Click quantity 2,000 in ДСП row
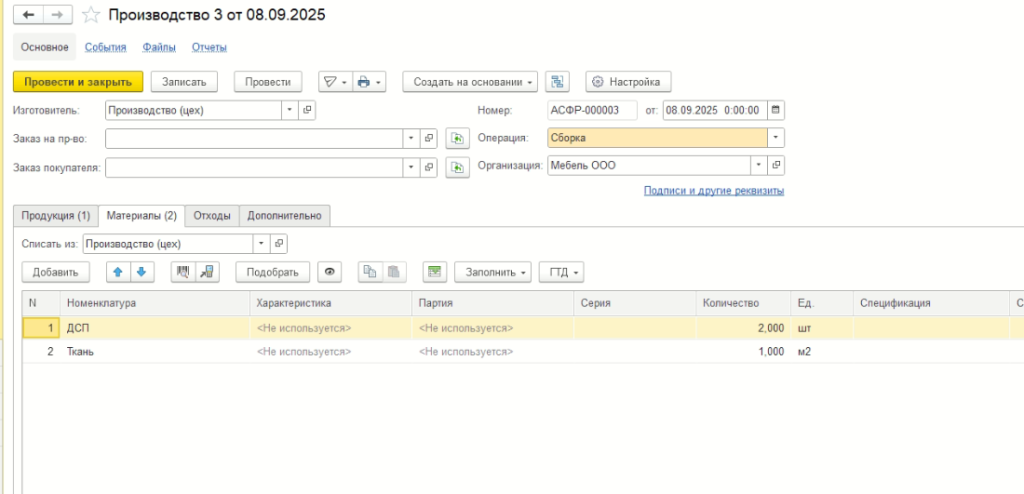Viewport: 1024px width, 494px height. coord(743,328)
